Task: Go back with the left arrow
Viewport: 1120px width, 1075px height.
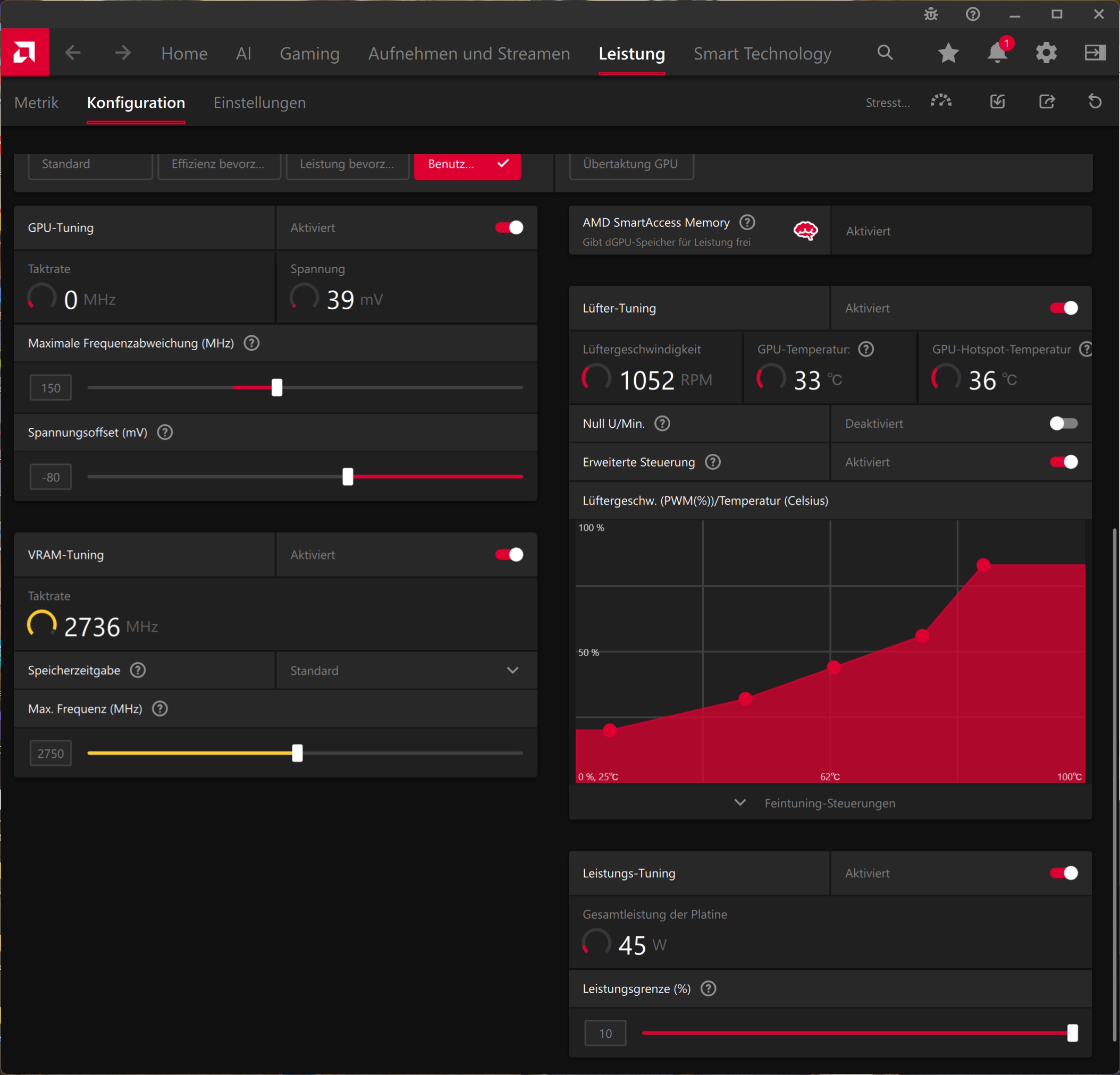Action: pyautogui.click(x=73, y=53)
